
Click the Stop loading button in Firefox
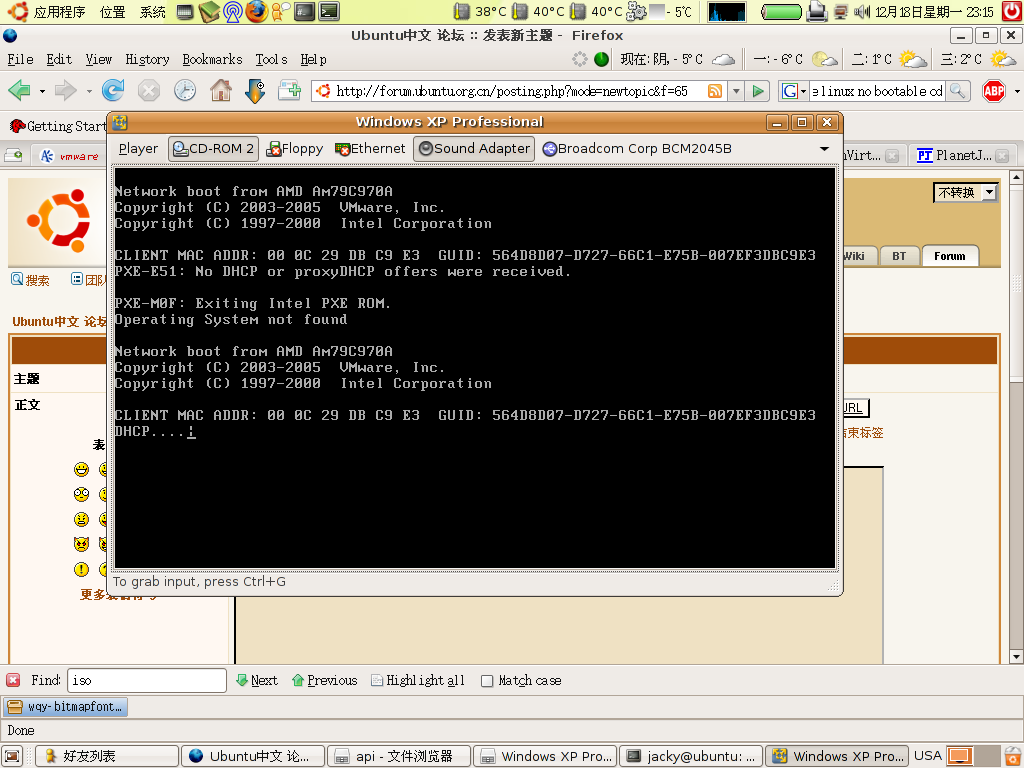click(x=149, y=90)
